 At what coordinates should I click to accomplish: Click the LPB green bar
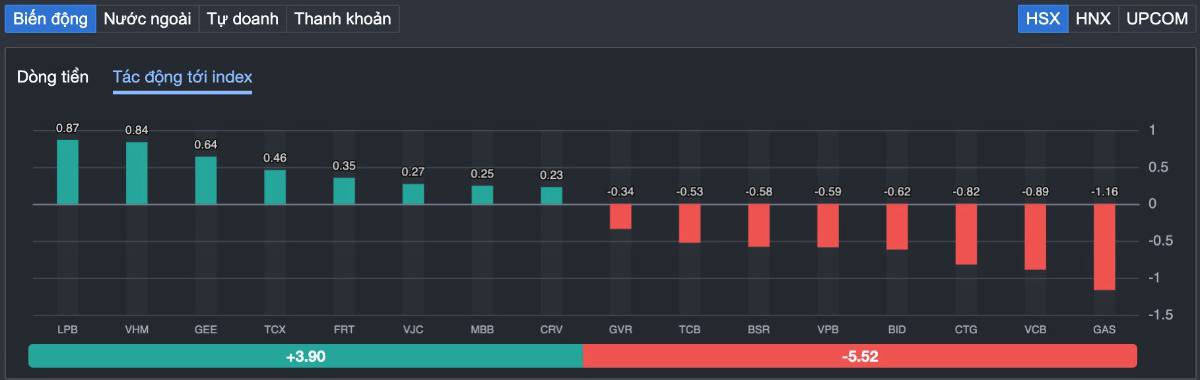coord(67,172)
